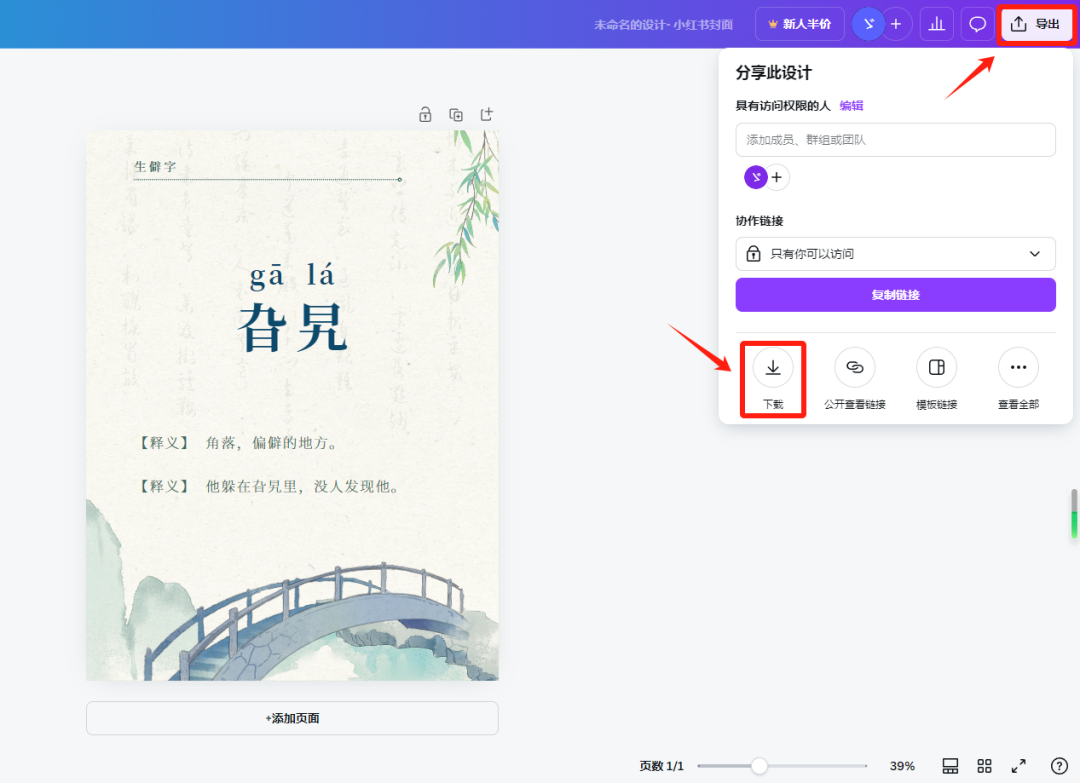Open the help question mark icon

pyautogui.click(x=1060, y=765)
